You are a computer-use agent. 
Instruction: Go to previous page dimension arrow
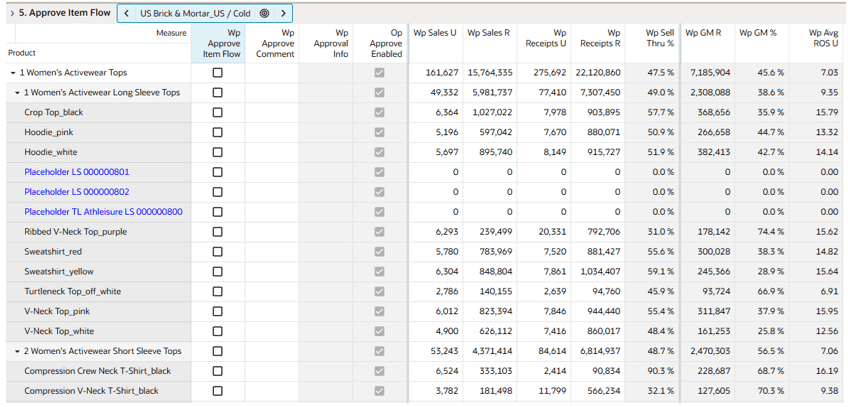point(126,14)
